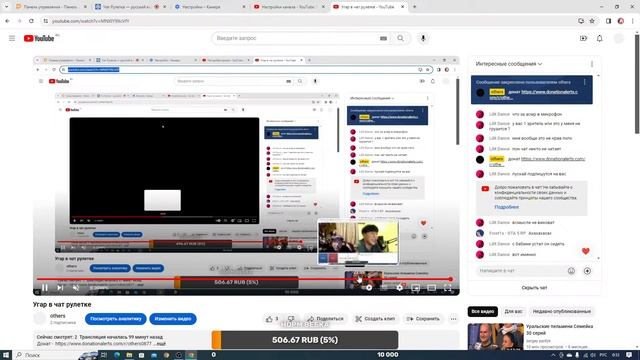This screenshot has height=360, width=640.
Task: Open Task View on the taskbar
Action: pyautogui.click(x=104, y=355)
